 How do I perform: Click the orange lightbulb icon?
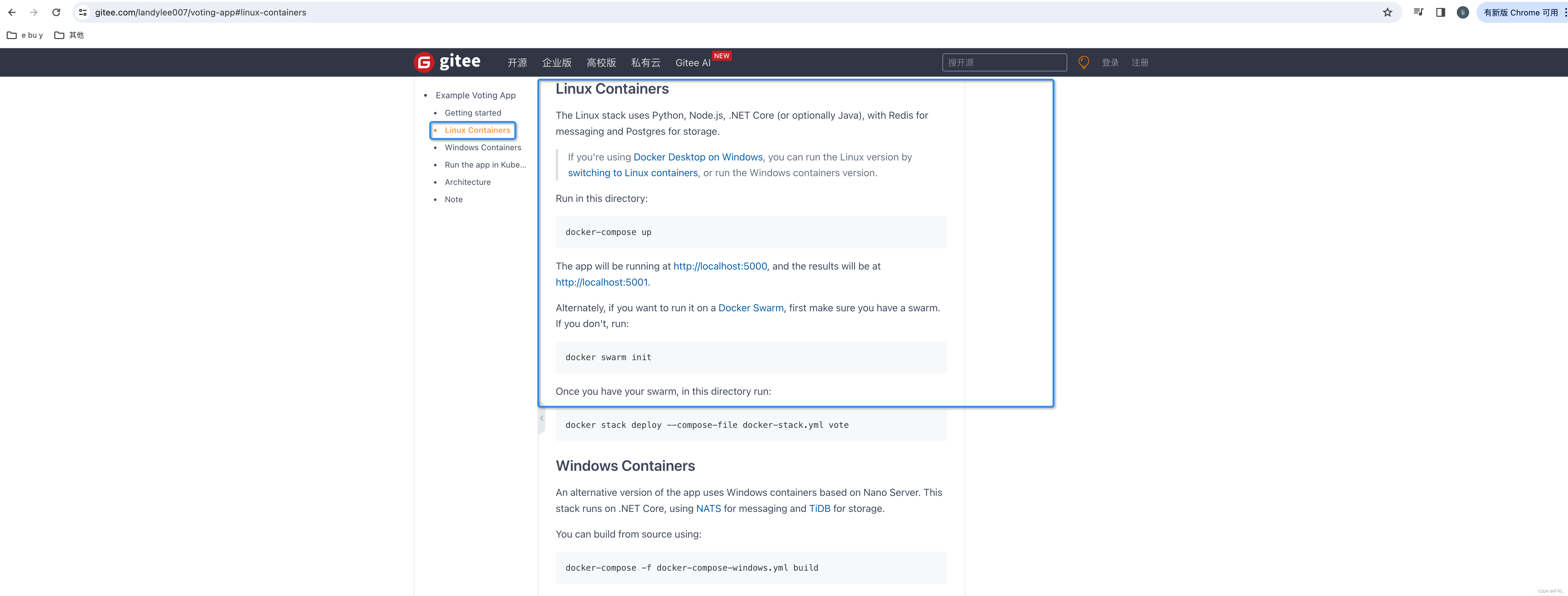[1083, 62]
